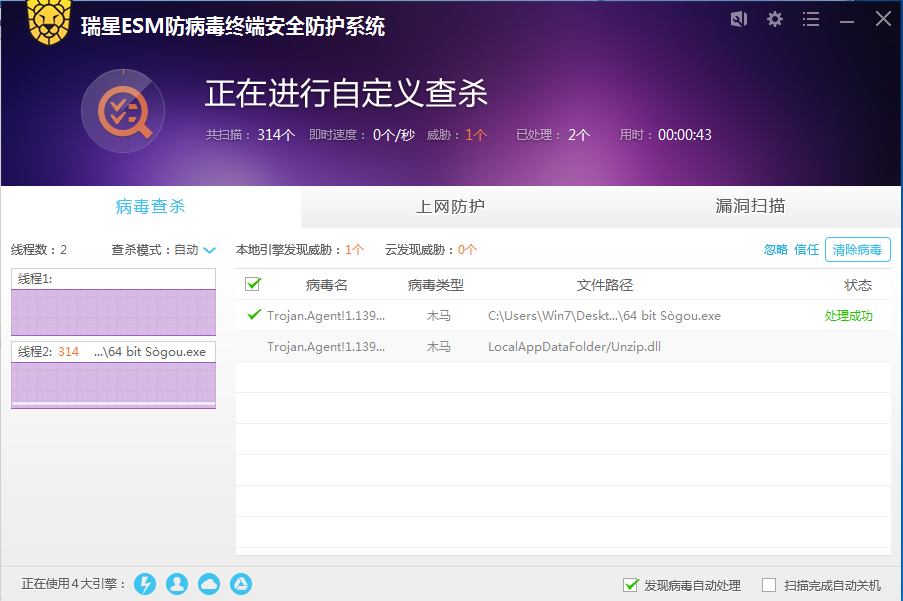Click the 清除病毒 button
This screenshot has height=601, width=903.
857,250
